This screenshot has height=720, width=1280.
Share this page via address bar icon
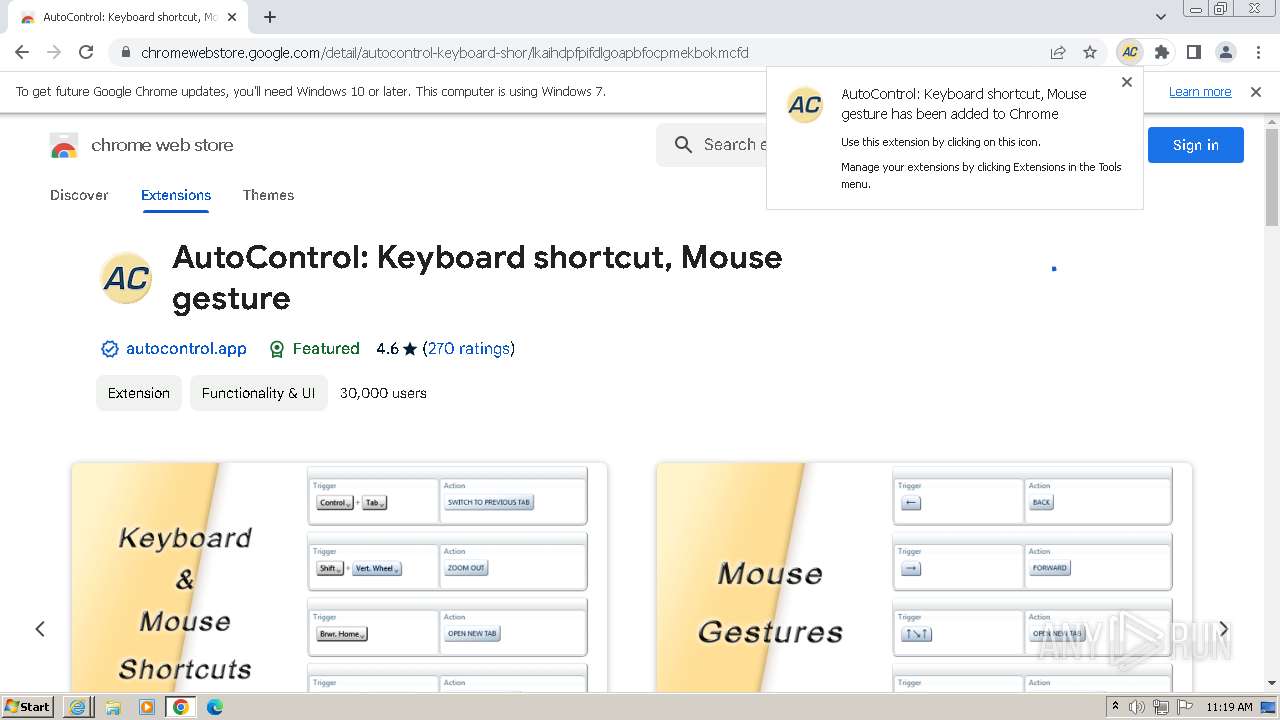tap(1058, 52)
